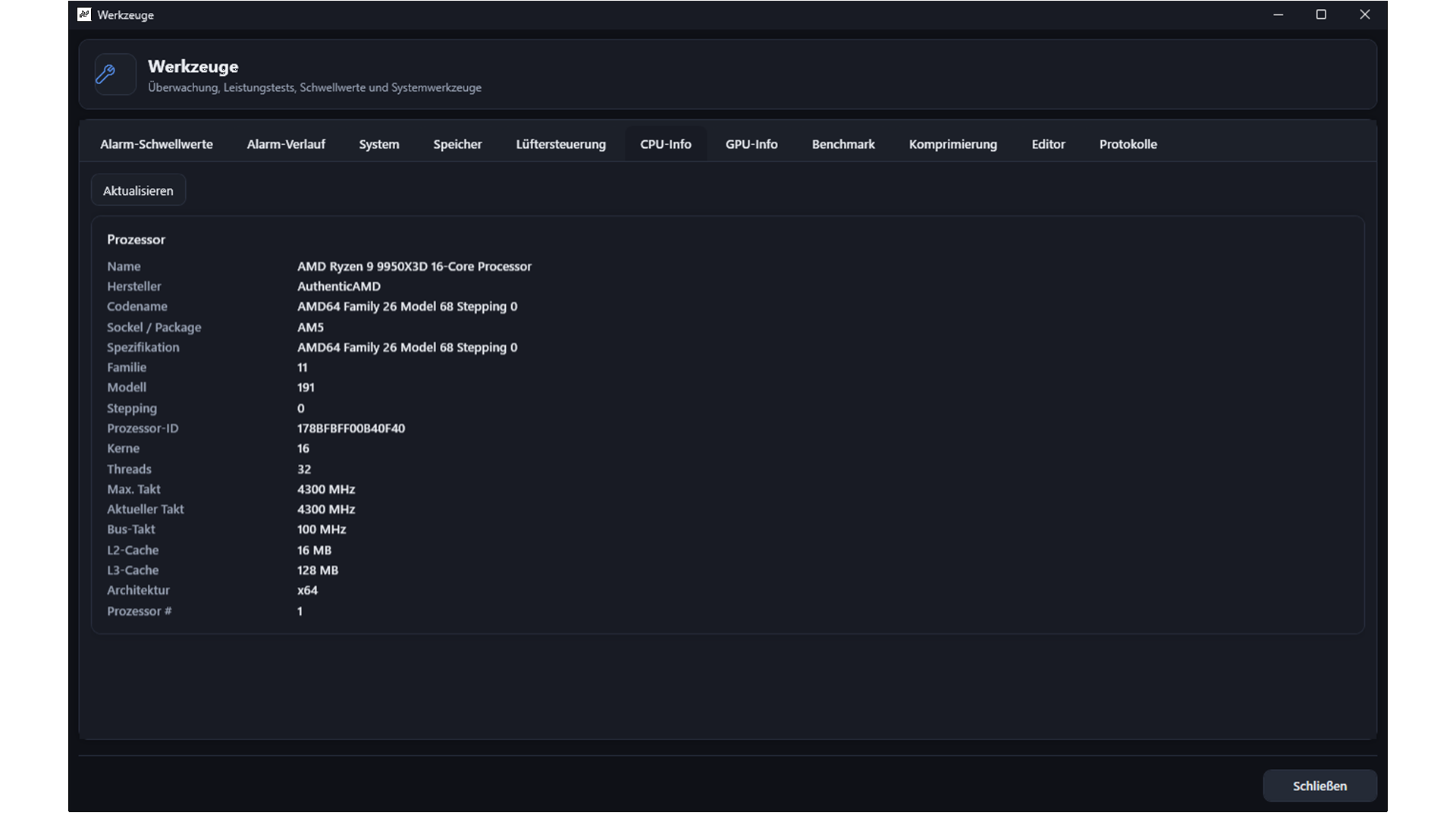The image size is (1456, 819).
Task: Click the Max. Takt value 4300 MHz
Action: point(326,489)
